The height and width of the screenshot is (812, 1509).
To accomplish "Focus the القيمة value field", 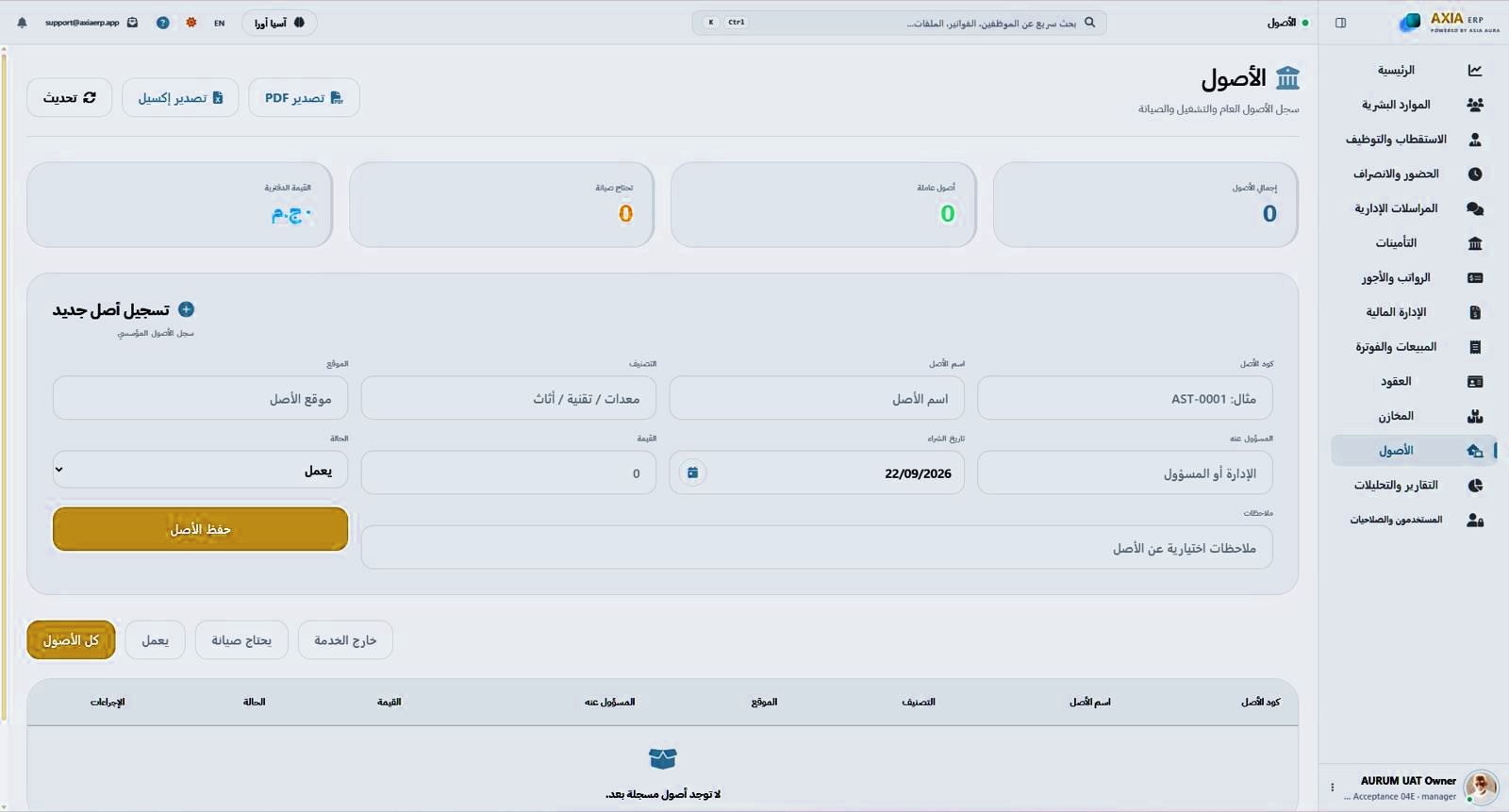I will tap(508, 472).
